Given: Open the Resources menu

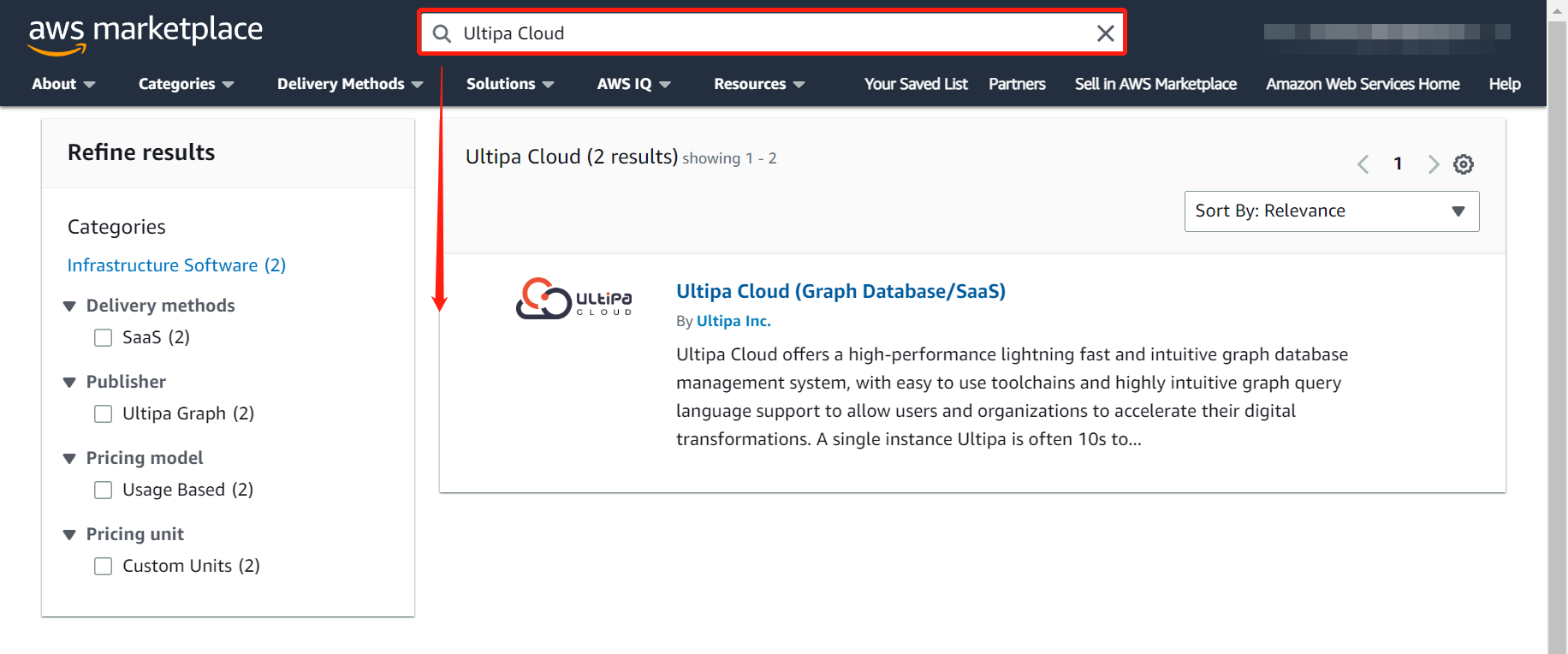Looking at the screenshot, I should (x=759, y=84).
